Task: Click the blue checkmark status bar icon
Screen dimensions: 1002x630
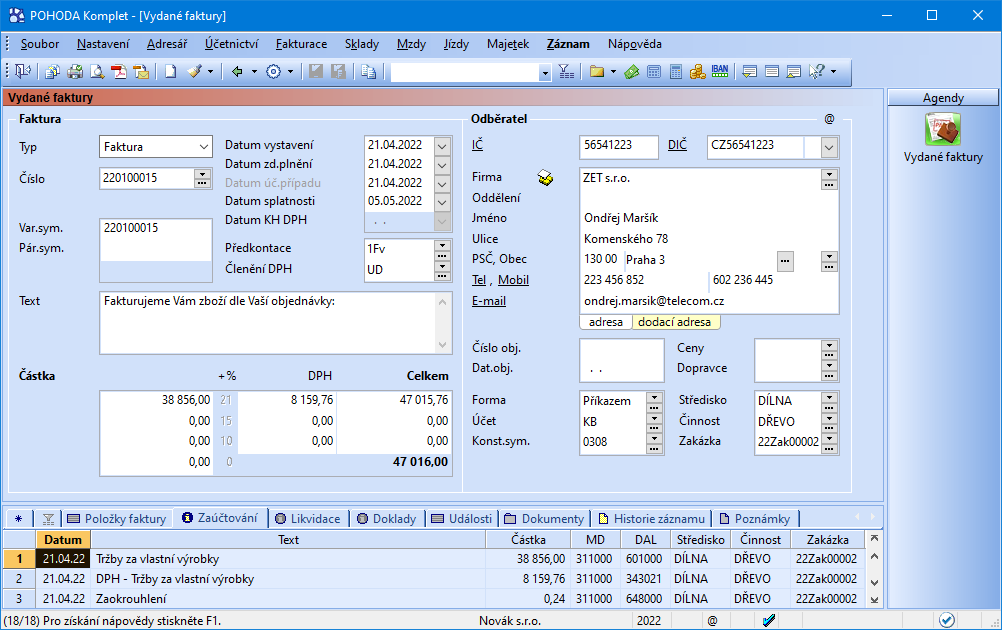Action: point(769,620)
